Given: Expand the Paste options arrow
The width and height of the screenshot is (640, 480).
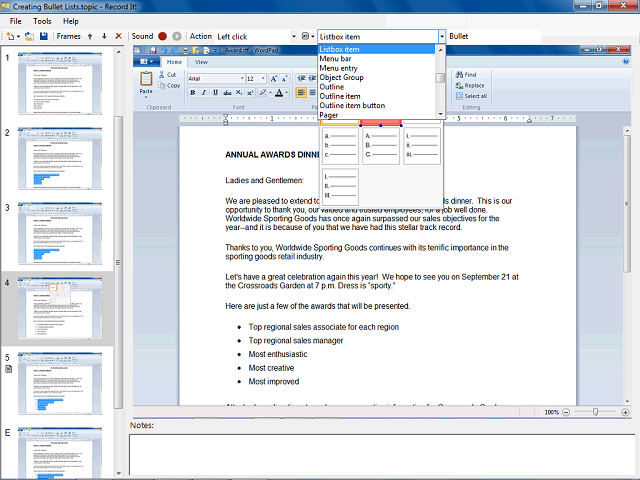Looking at the screenshot, I should point(146,97).
